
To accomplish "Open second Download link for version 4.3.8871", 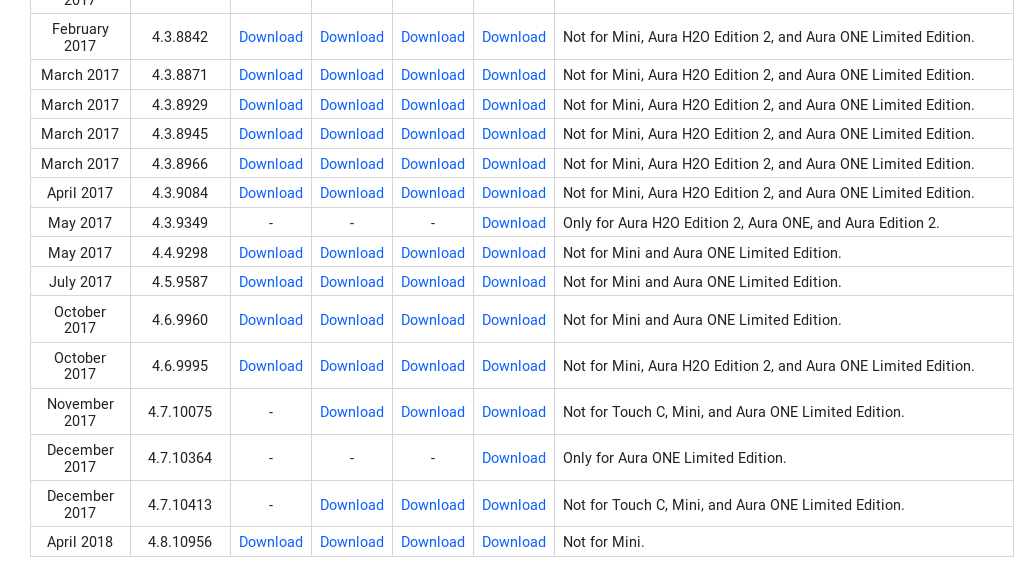I will tap(352, 75).
